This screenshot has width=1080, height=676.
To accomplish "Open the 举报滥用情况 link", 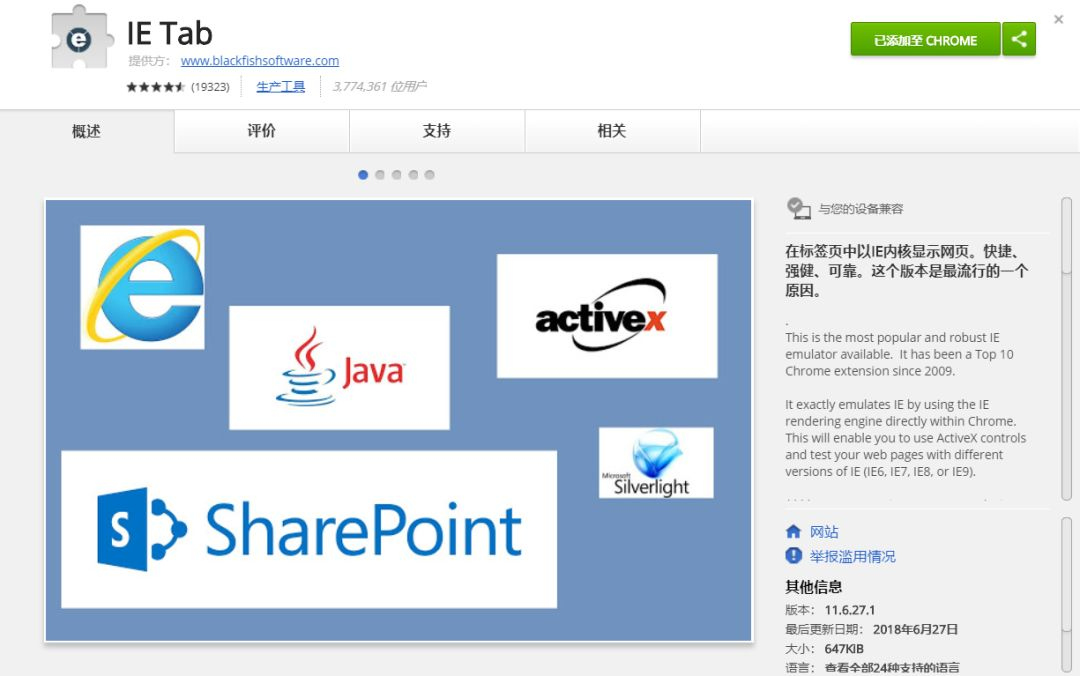I will (853, 556).
